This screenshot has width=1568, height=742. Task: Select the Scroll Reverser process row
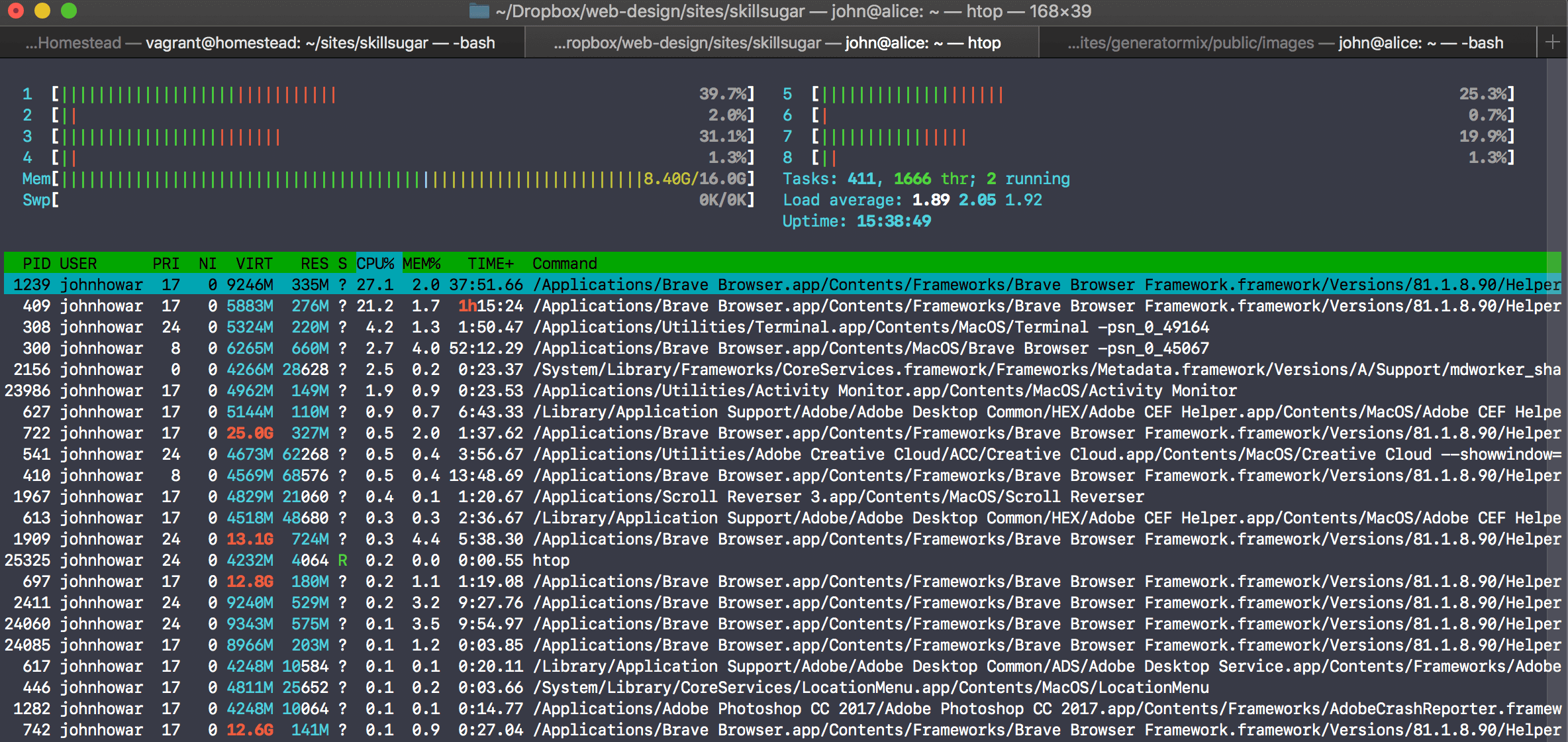(783, 497)
